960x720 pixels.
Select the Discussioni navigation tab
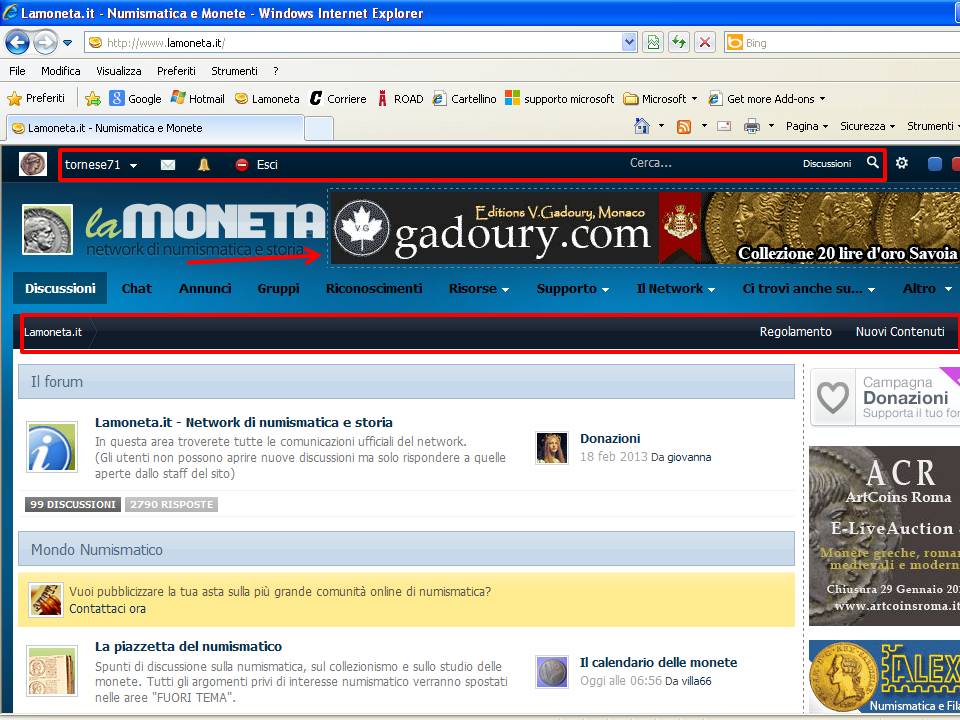tap(60, 288)
